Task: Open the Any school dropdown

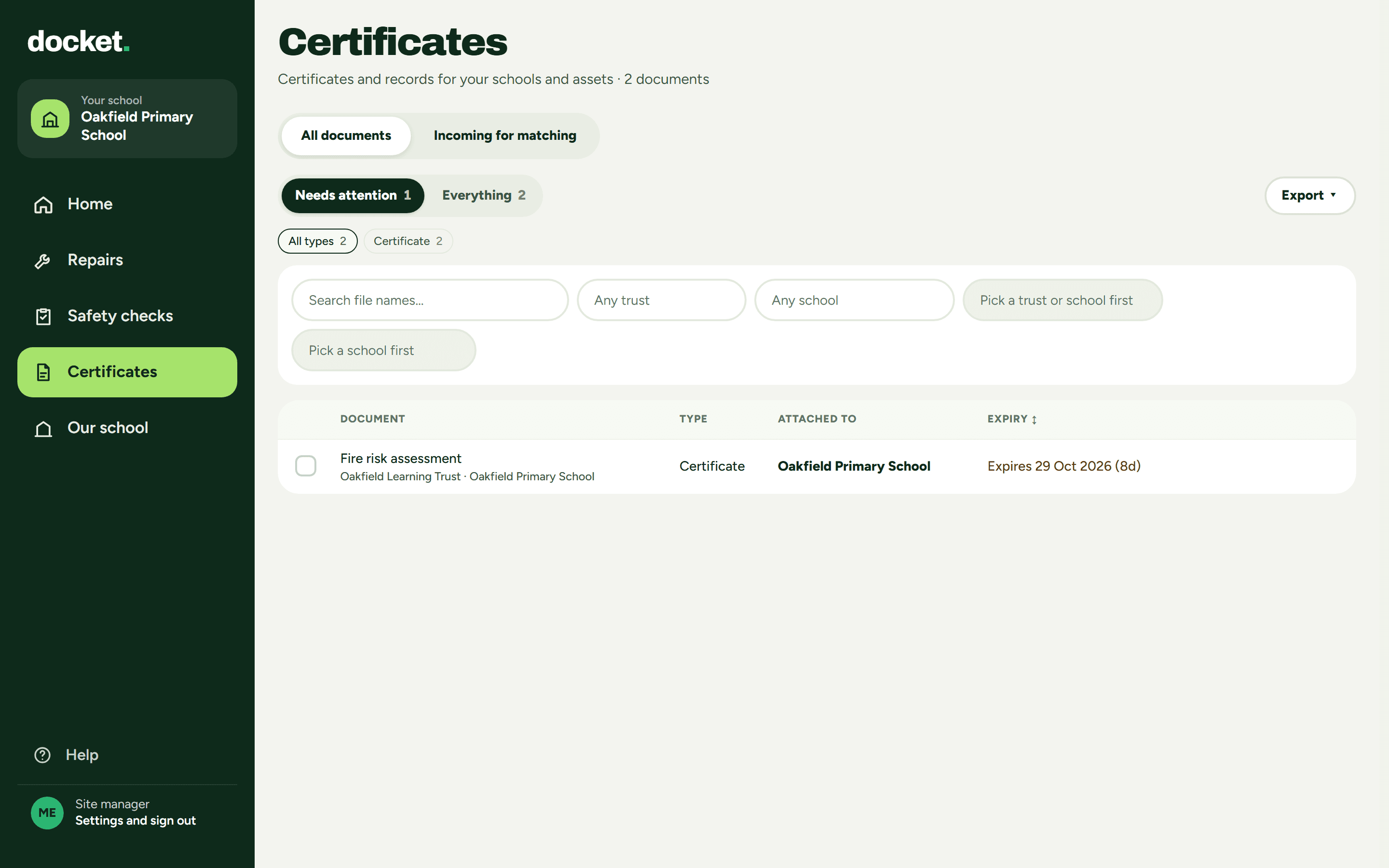Action: coord(854,299)
